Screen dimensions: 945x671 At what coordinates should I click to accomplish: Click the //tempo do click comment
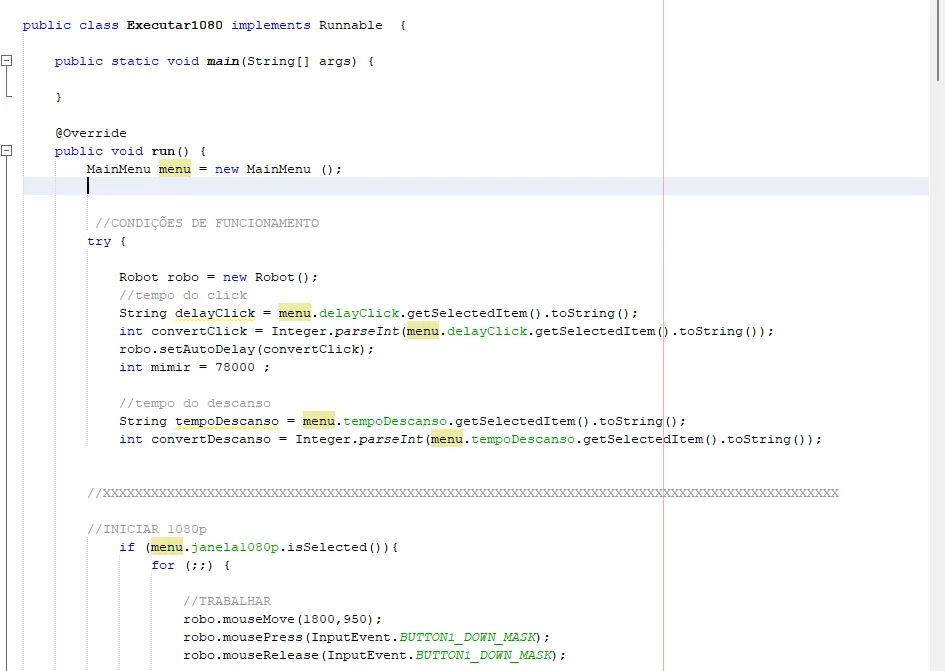(183, 295)
